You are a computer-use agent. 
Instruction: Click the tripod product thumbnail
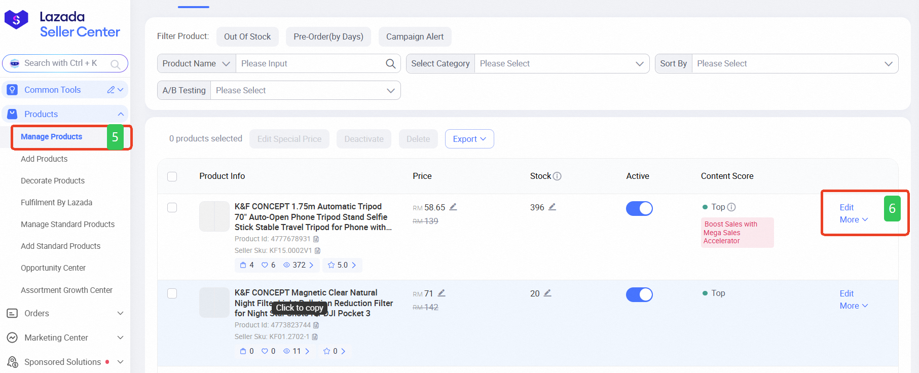point(214,216)
